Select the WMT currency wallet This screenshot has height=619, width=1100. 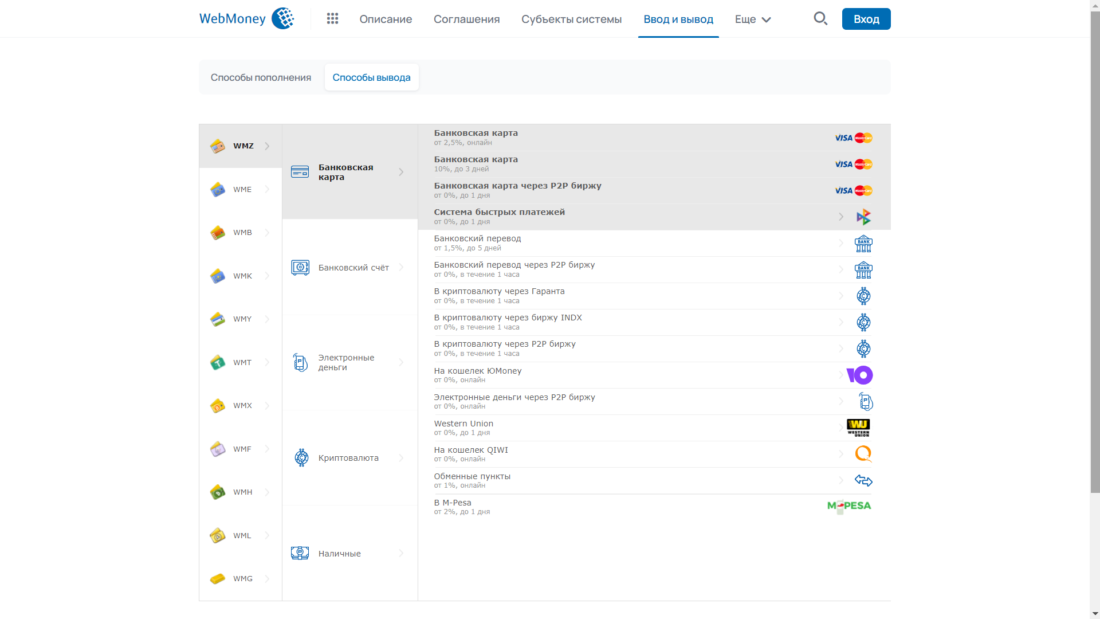(x=240, y=362)
